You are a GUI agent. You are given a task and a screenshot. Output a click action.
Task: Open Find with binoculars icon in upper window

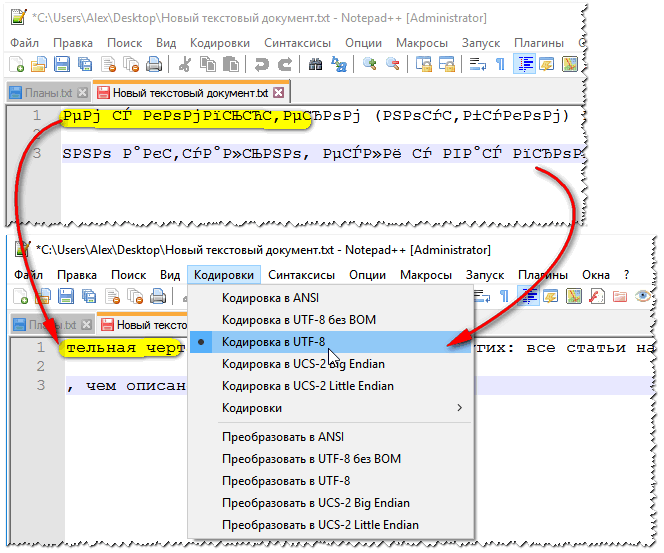(315, 64)
